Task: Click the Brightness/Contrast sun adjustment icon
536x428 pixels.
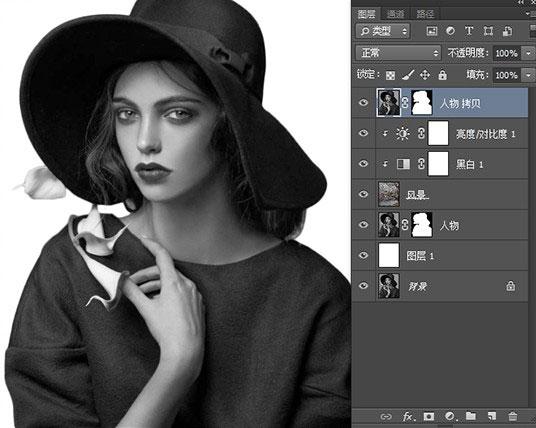Action: 403,134
